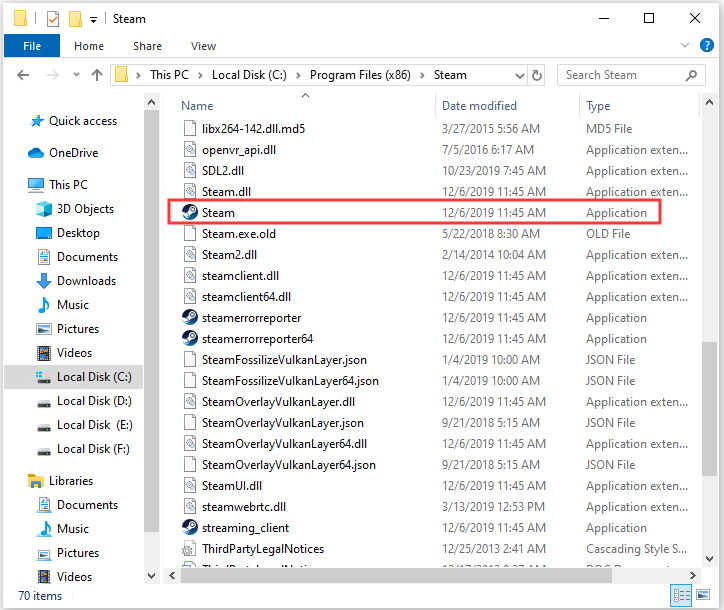Refresh the Steam folder view

[537, 75]
